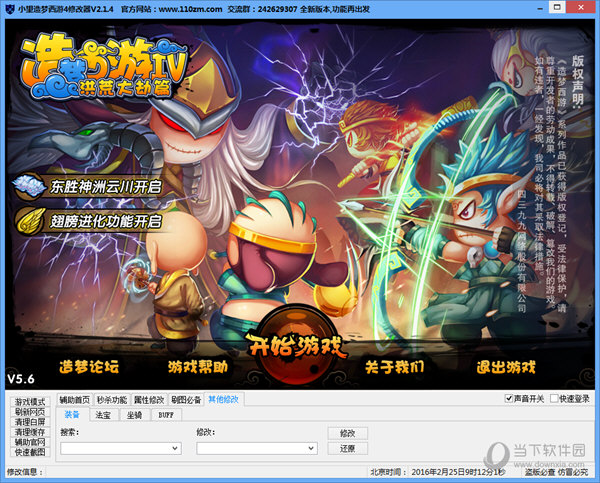This screenshot has width=600, height=483.
Task: Click the V5.6 version label
Action: pyautogui.click(x=21, y=379)
